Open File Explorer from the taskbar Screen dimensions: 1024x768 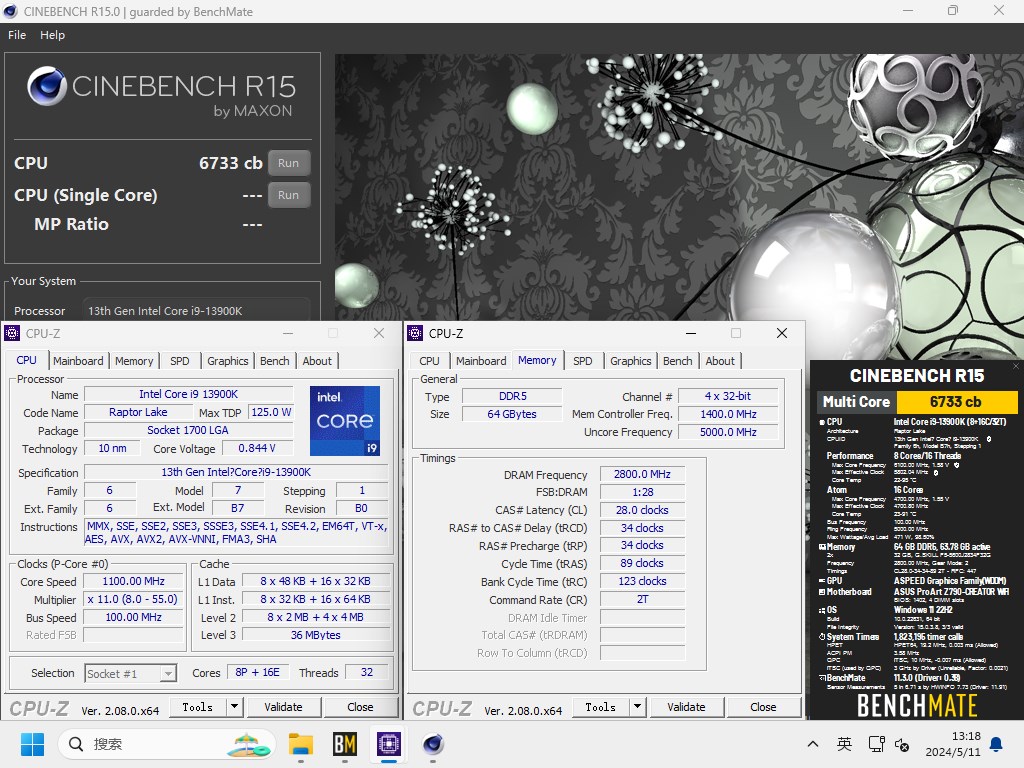(x=301, y=744)
